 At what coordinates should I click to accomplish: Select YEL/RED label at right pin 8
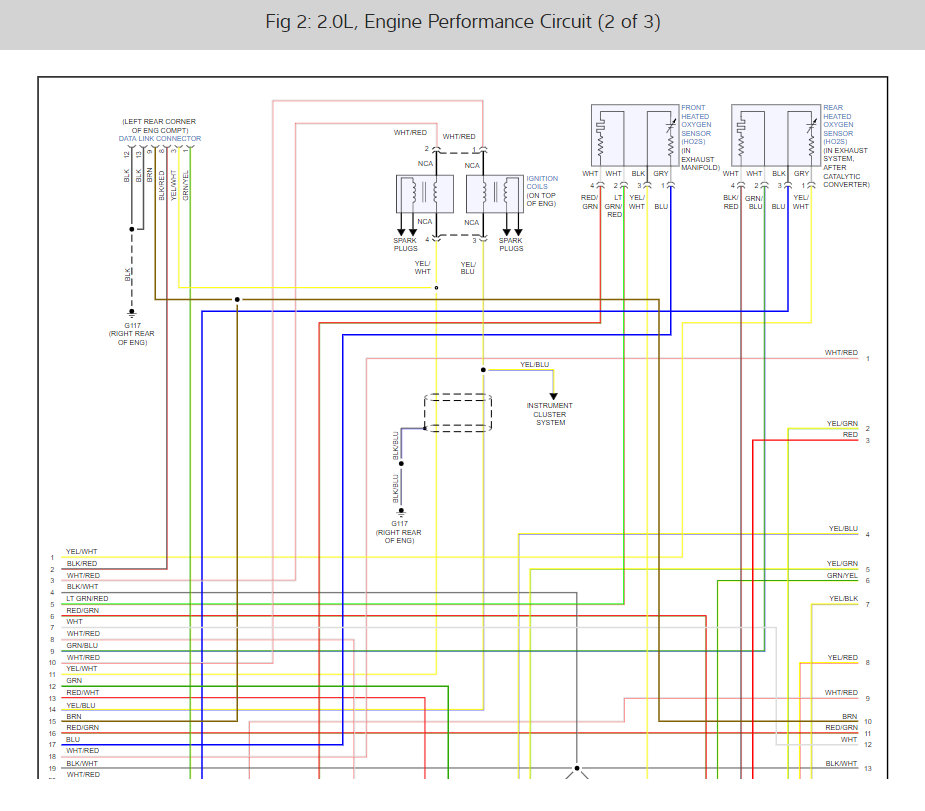point(842,658)
